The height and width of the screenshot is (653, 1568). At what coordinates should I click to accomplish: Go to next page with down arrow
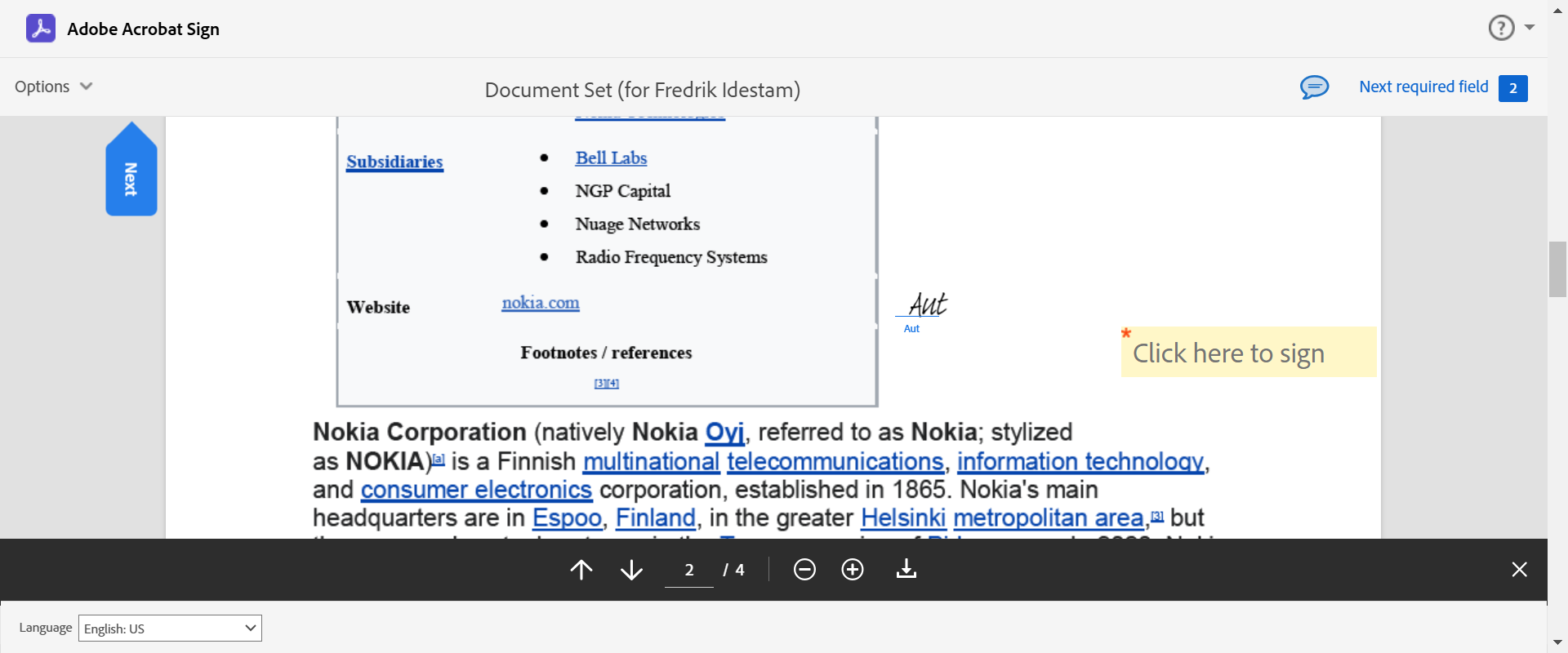[631, 570]
